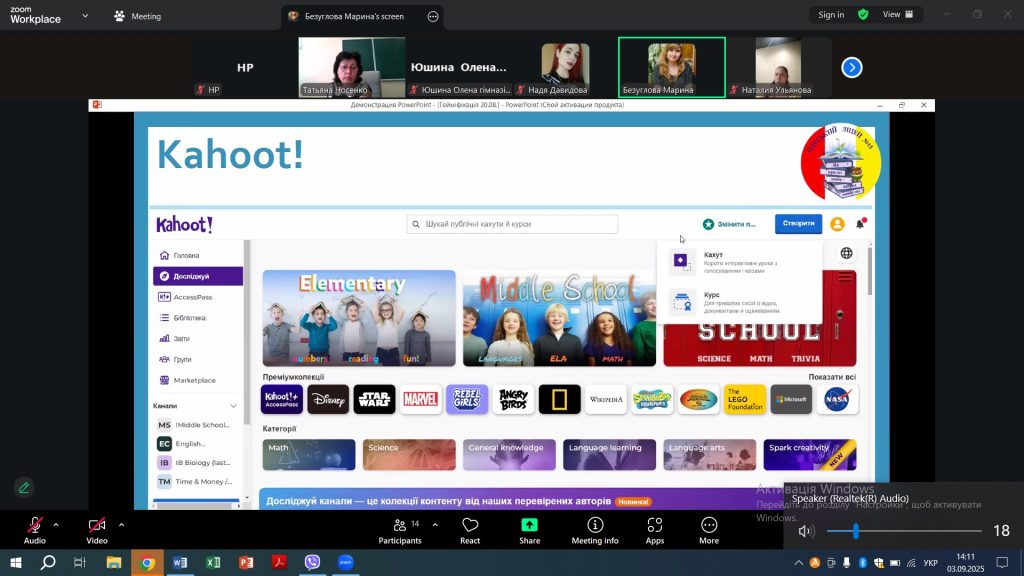
Task: Expand audio options arrow next to Audio
Action: pyautogui.click(x=56, y=524)
